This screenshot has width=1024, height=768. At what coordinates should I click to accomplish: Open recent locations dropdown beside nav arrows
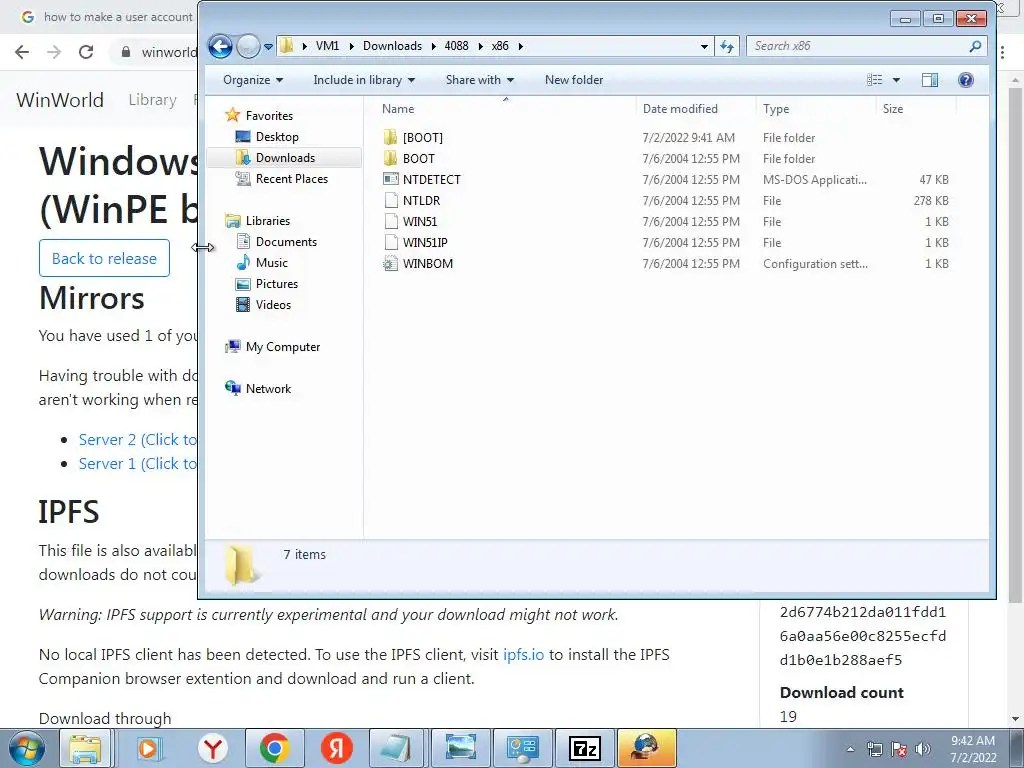[x=268, y=46]
